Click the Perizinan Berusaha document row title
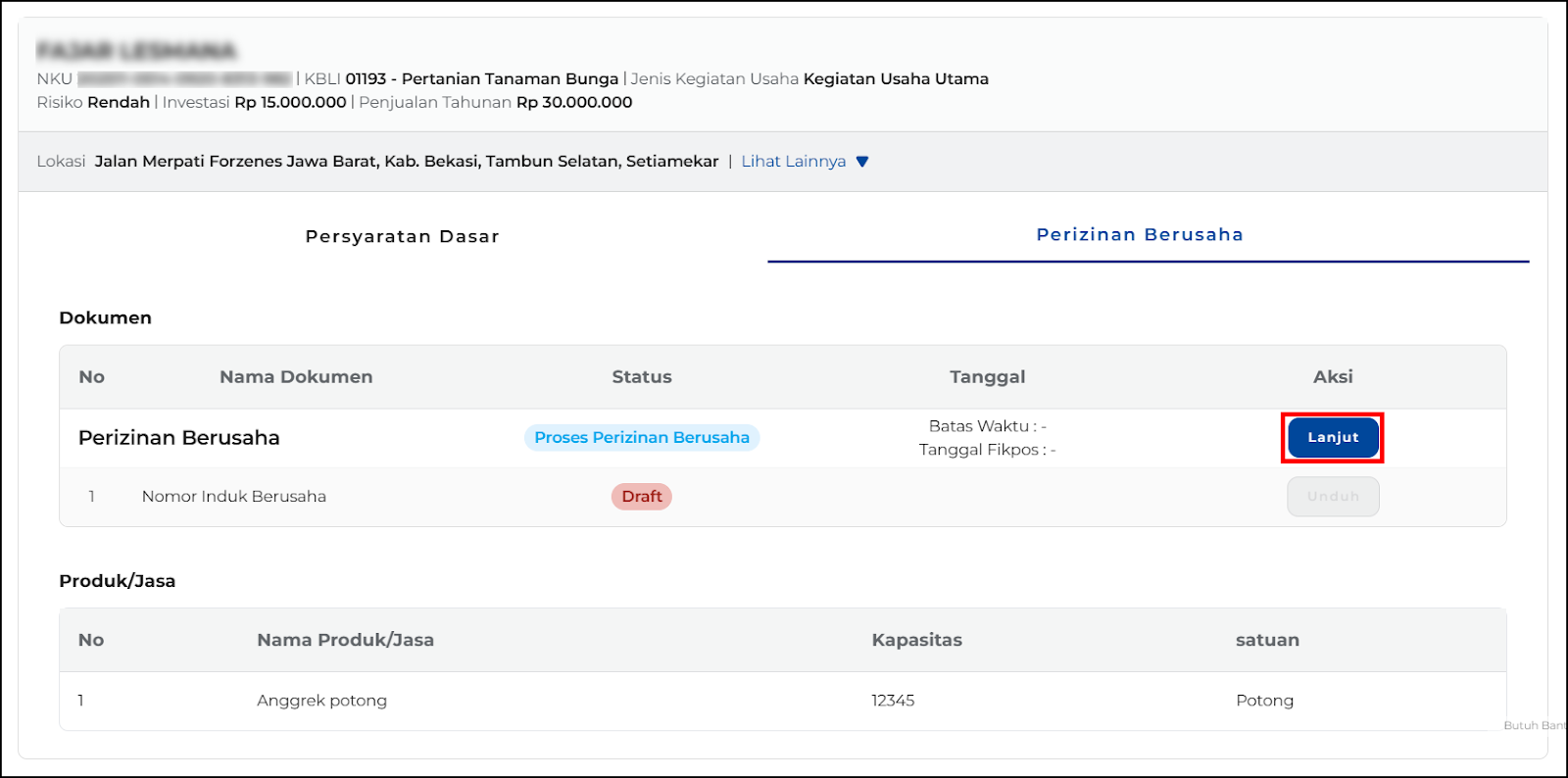The height and width of the screenshot is (778, 1568). (179, 438)
